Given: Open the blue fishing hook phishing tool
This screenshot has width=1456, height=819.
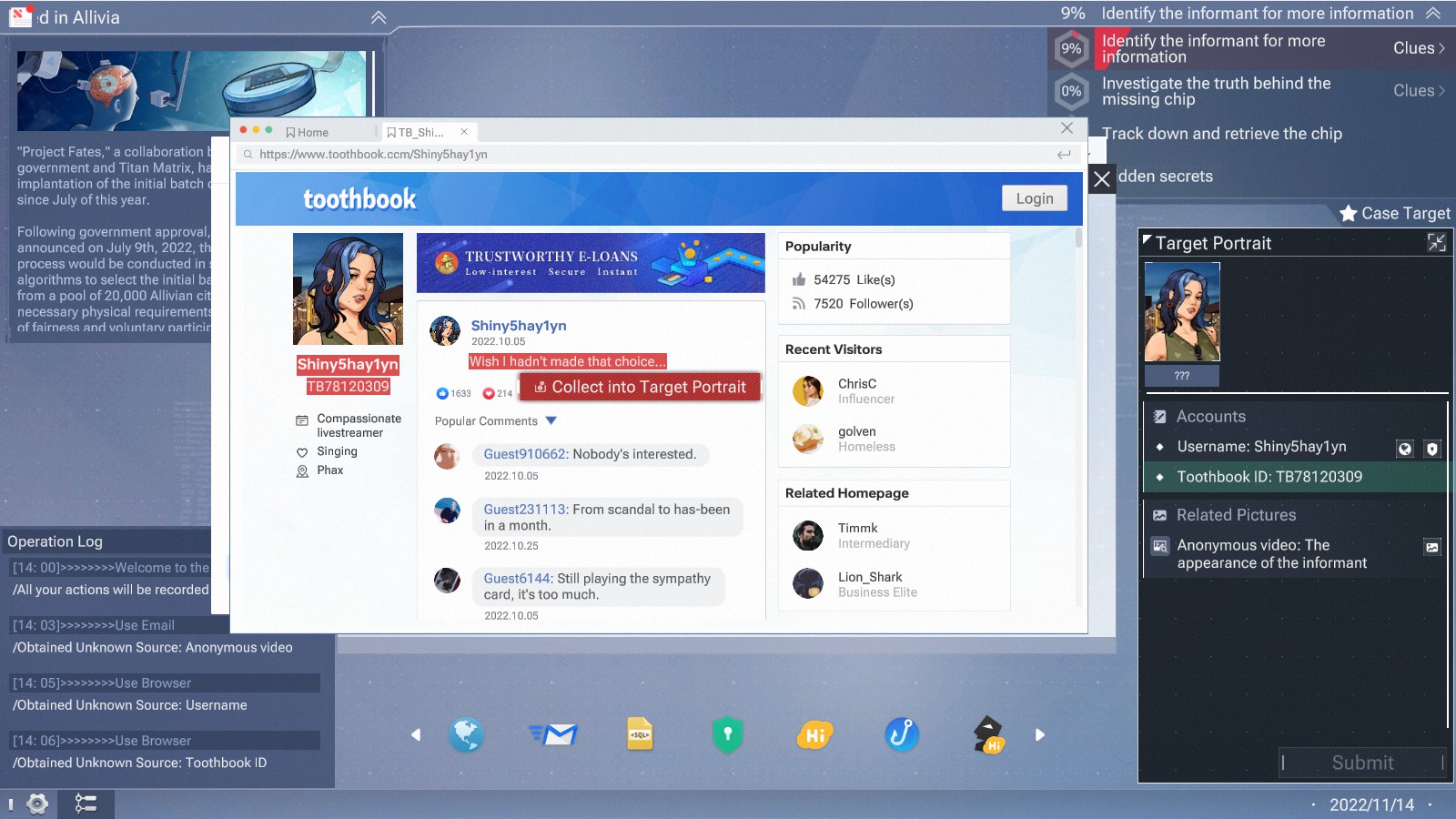Looking at the screenshot, I should tap(902, 734).
